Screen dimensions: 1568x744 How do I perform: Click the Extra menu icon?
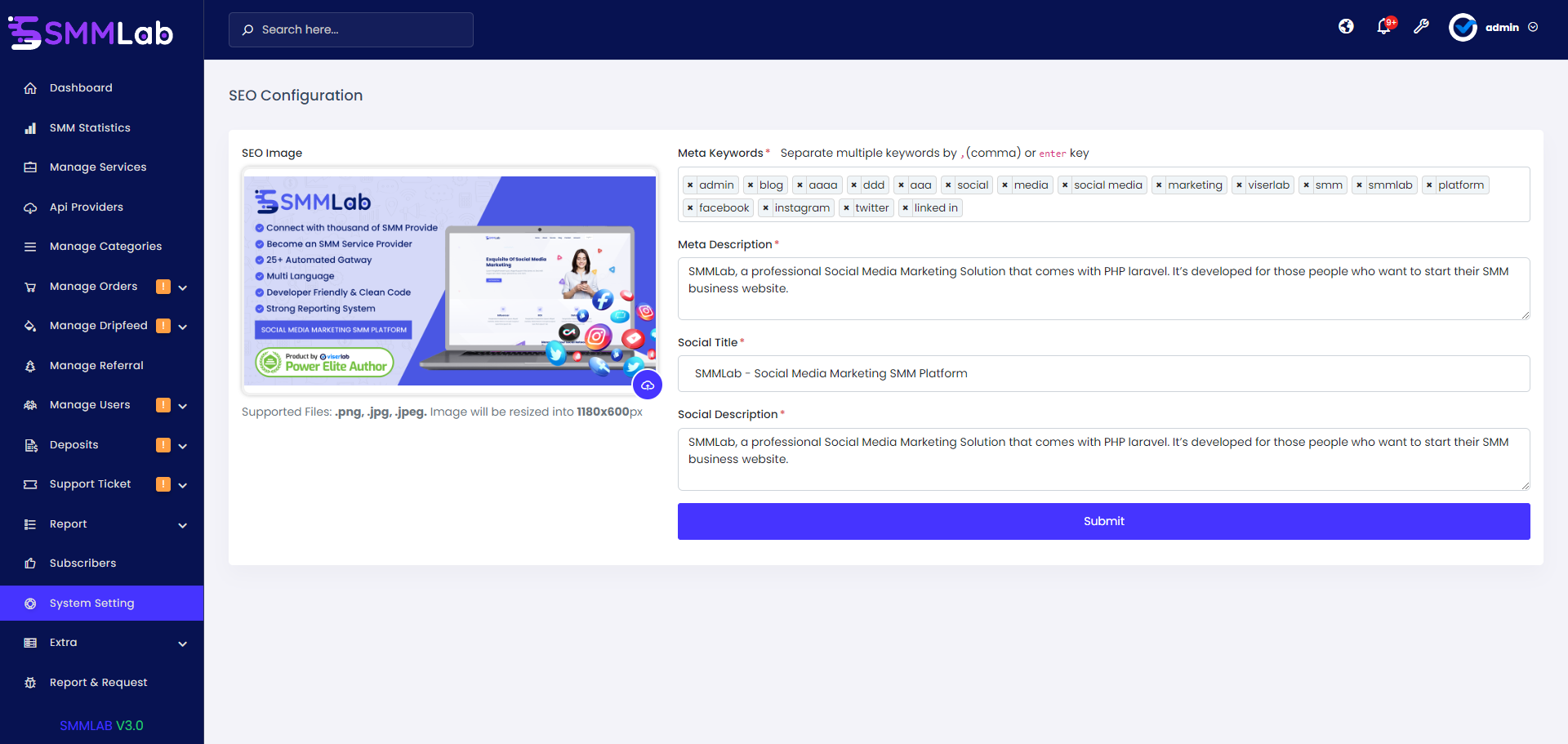pos(30,643)
